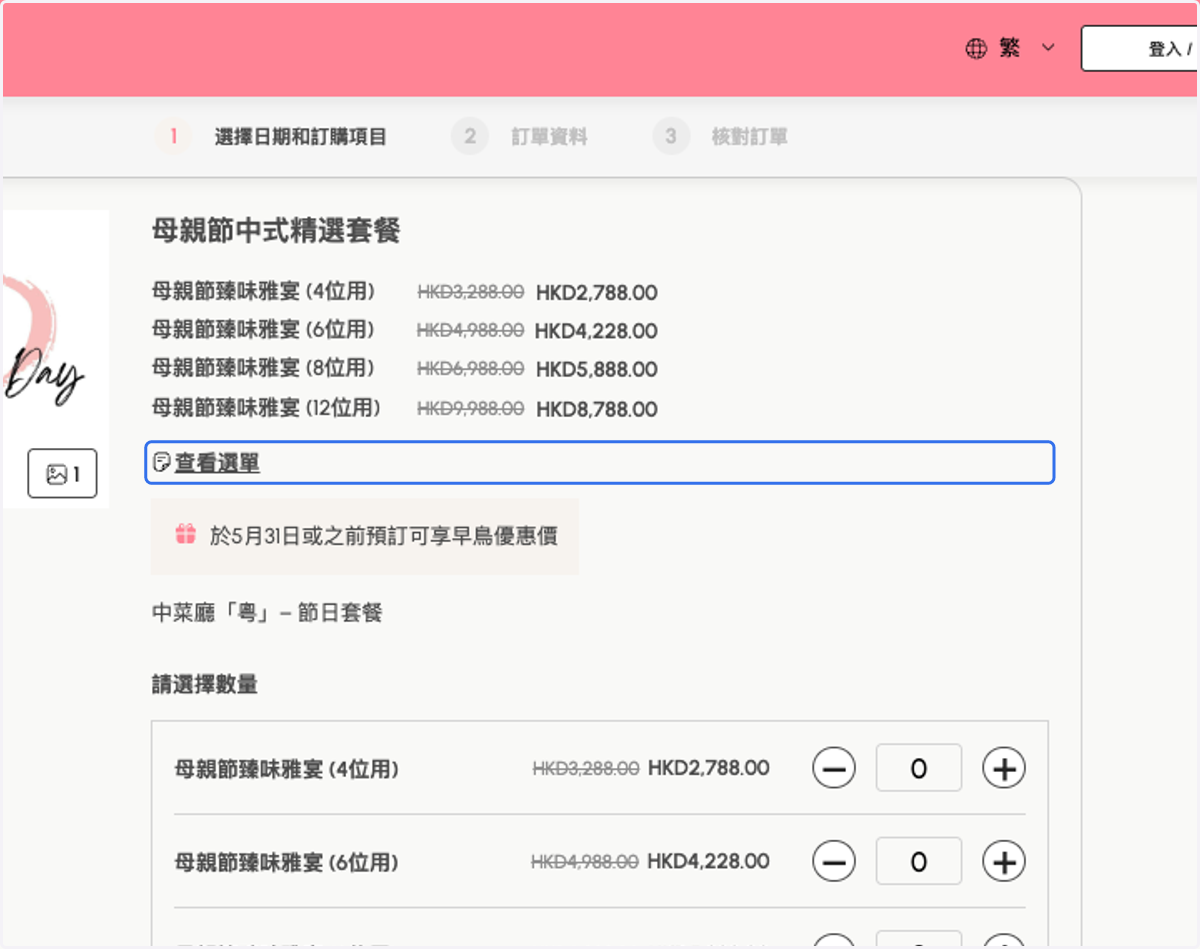
Task: Open the image gallery count button
Action: 62,473
